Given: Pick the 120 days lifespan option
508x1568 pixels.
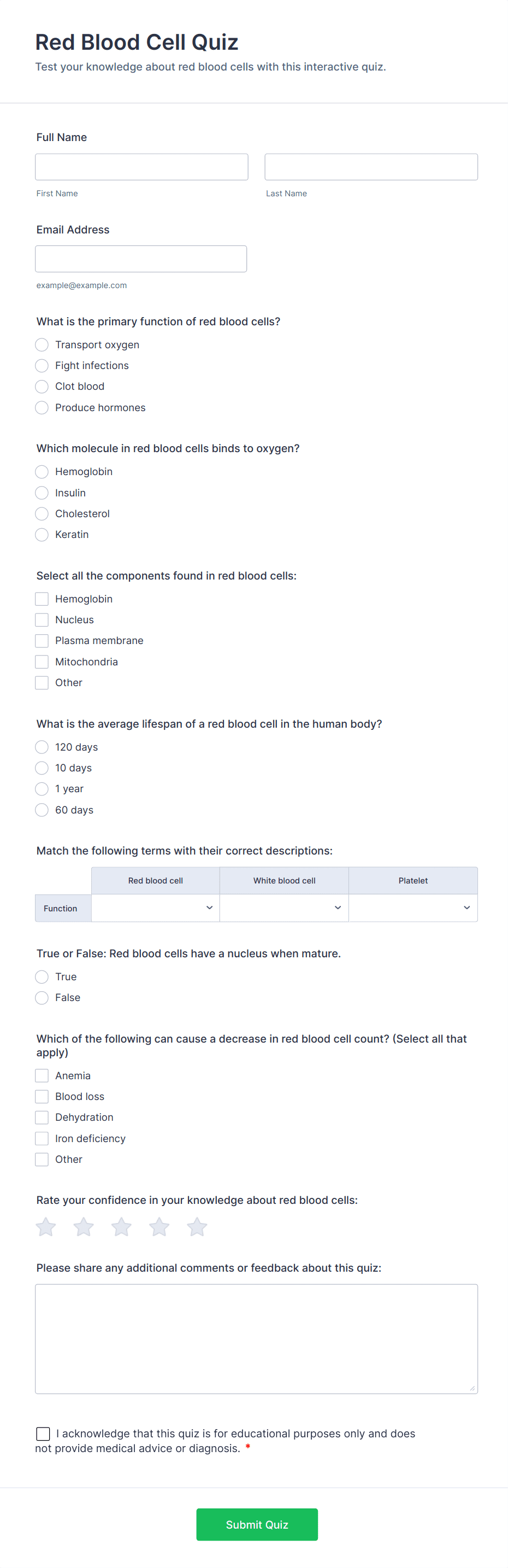Looking at the screenshot, I should 42,747.
